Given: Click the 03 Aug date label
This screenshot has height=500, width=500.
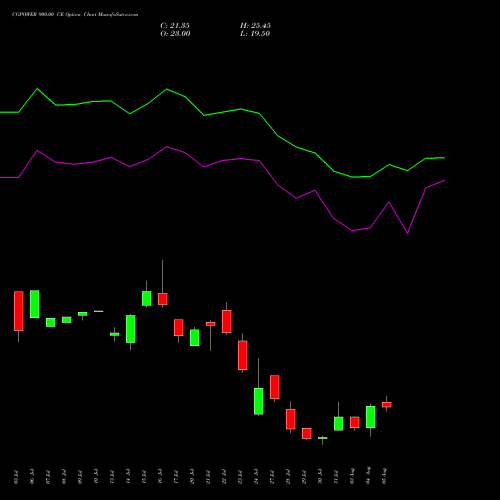Looking at the screenshot, I should pyautogui.click(x=352, y=476).
